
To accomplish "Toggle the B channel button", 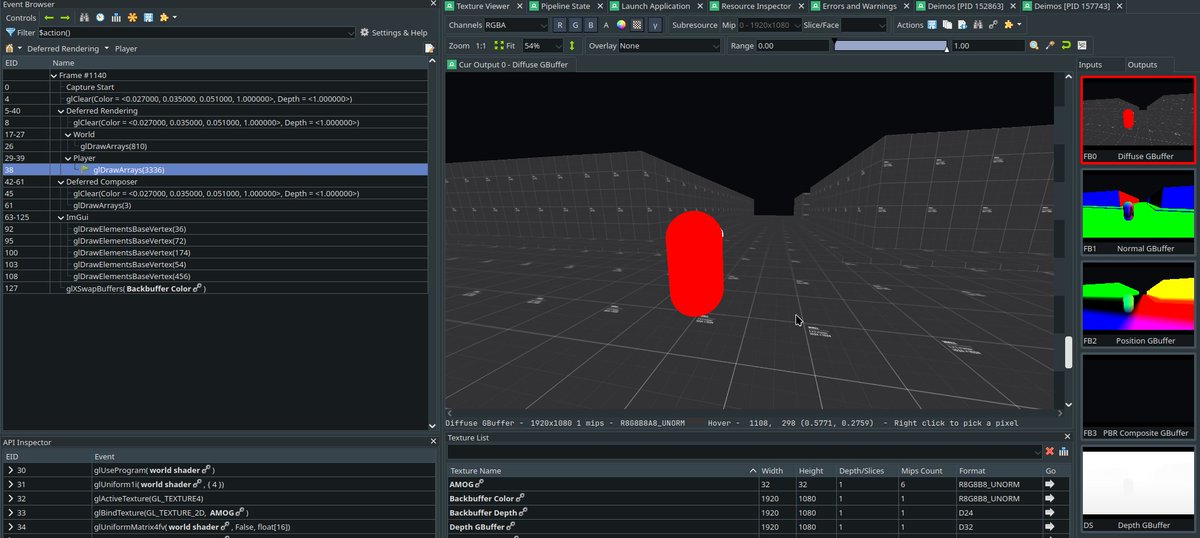I will point(591,24).
